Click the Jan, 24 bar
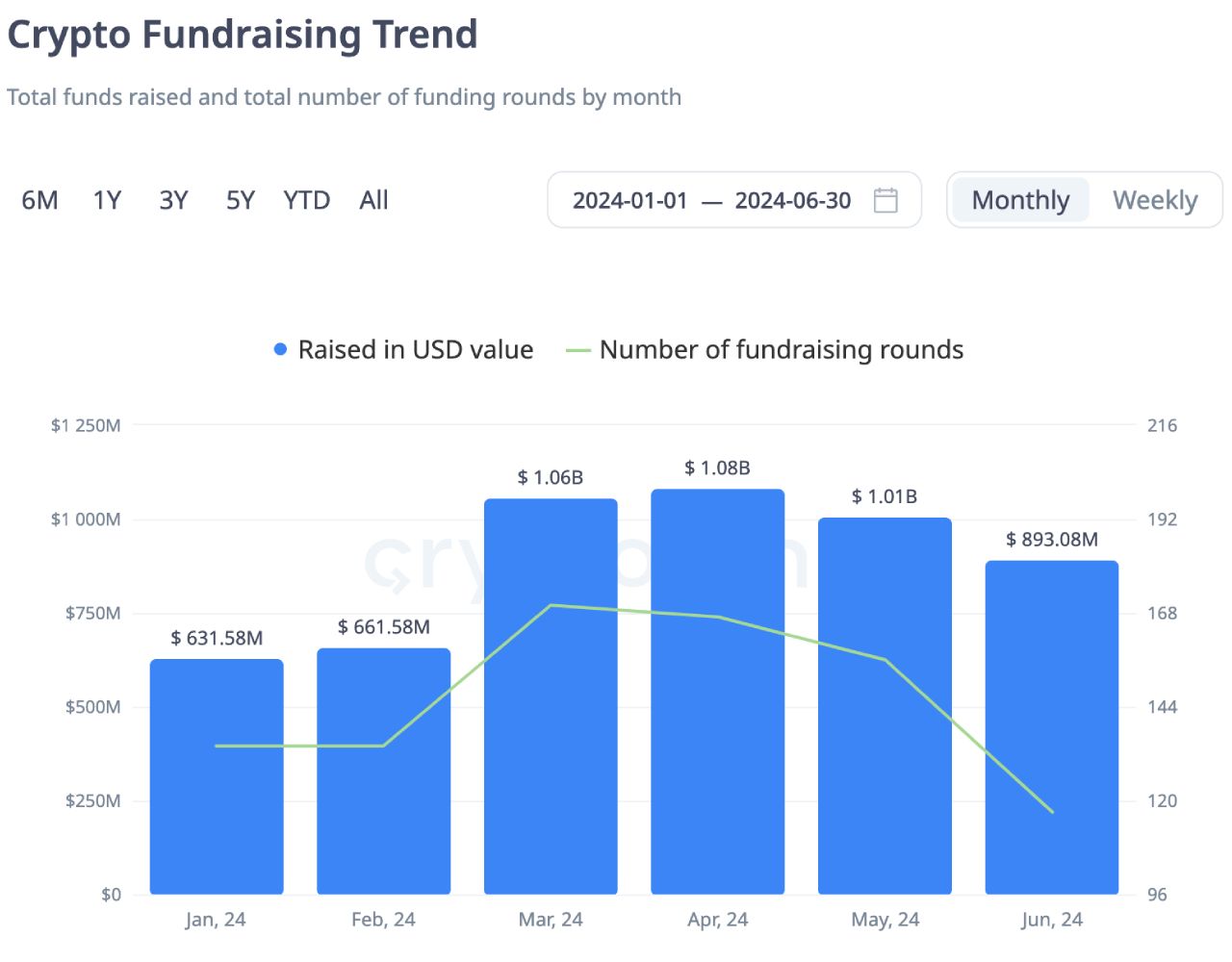 click(217, 776)
